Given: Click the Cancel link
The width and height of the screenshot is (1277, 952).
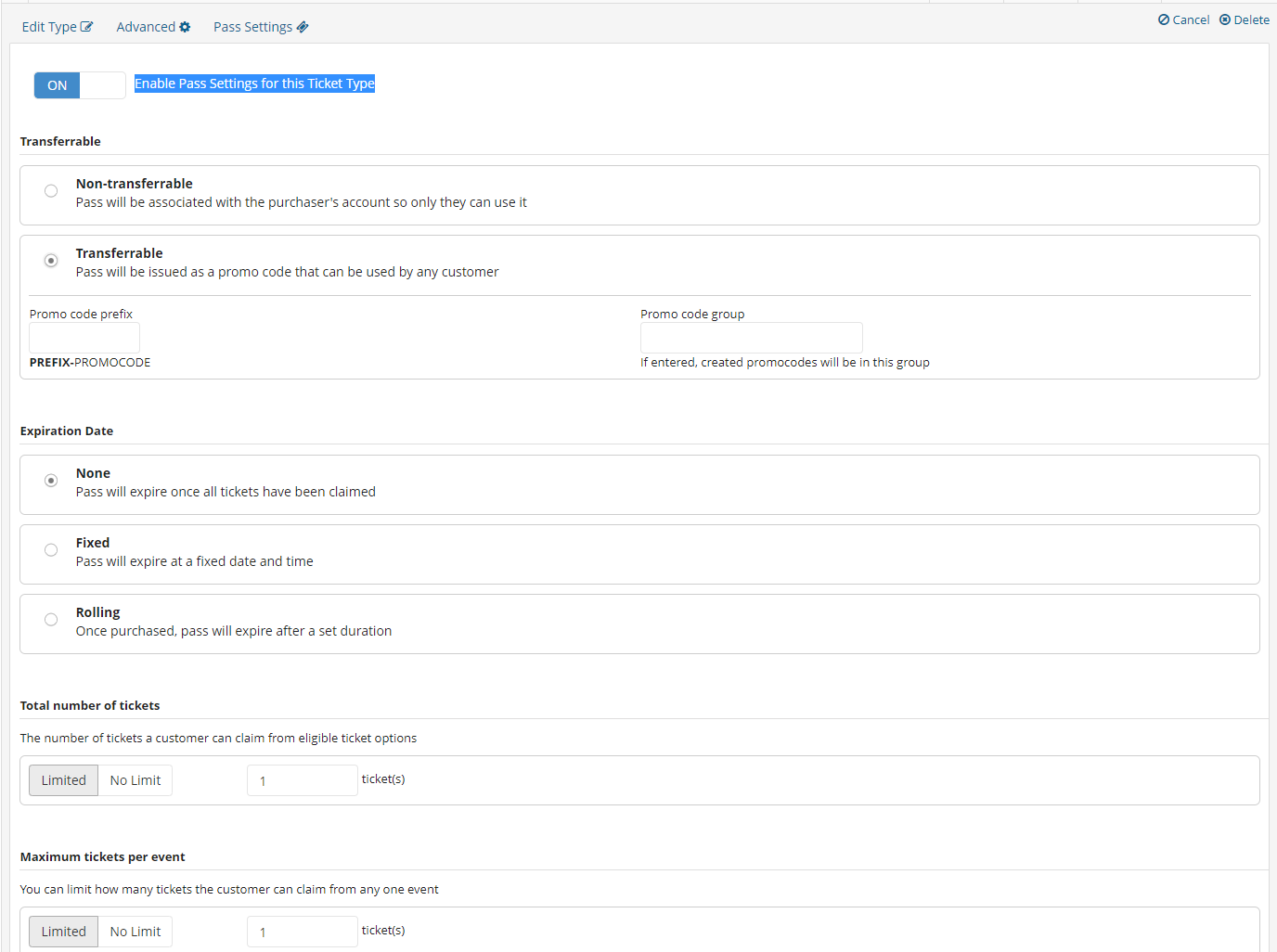Looking at the screenshot, I should coord(1183,19).
